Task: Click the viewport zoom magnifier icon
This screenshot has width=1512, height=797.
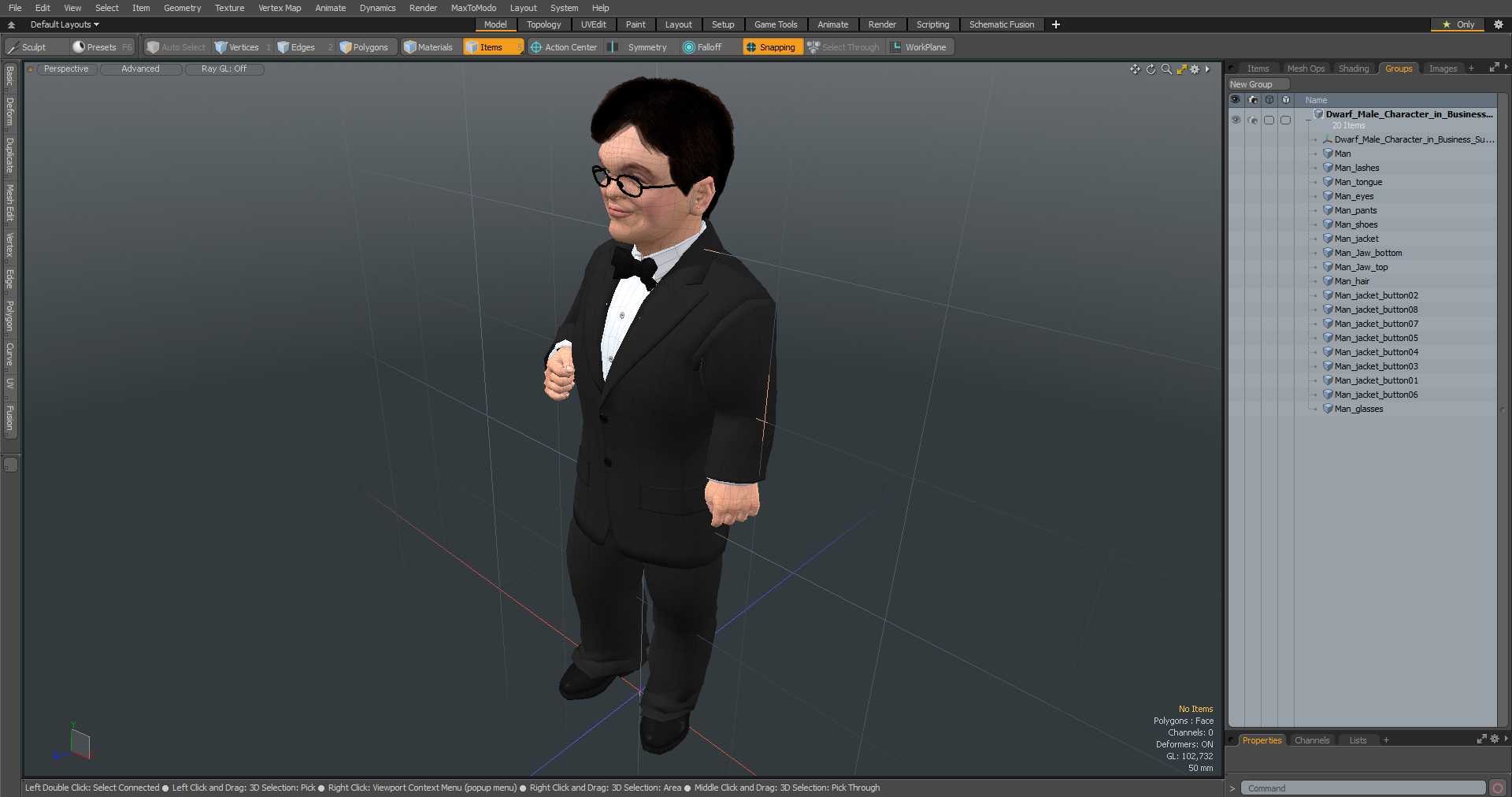Action: 1166,69
